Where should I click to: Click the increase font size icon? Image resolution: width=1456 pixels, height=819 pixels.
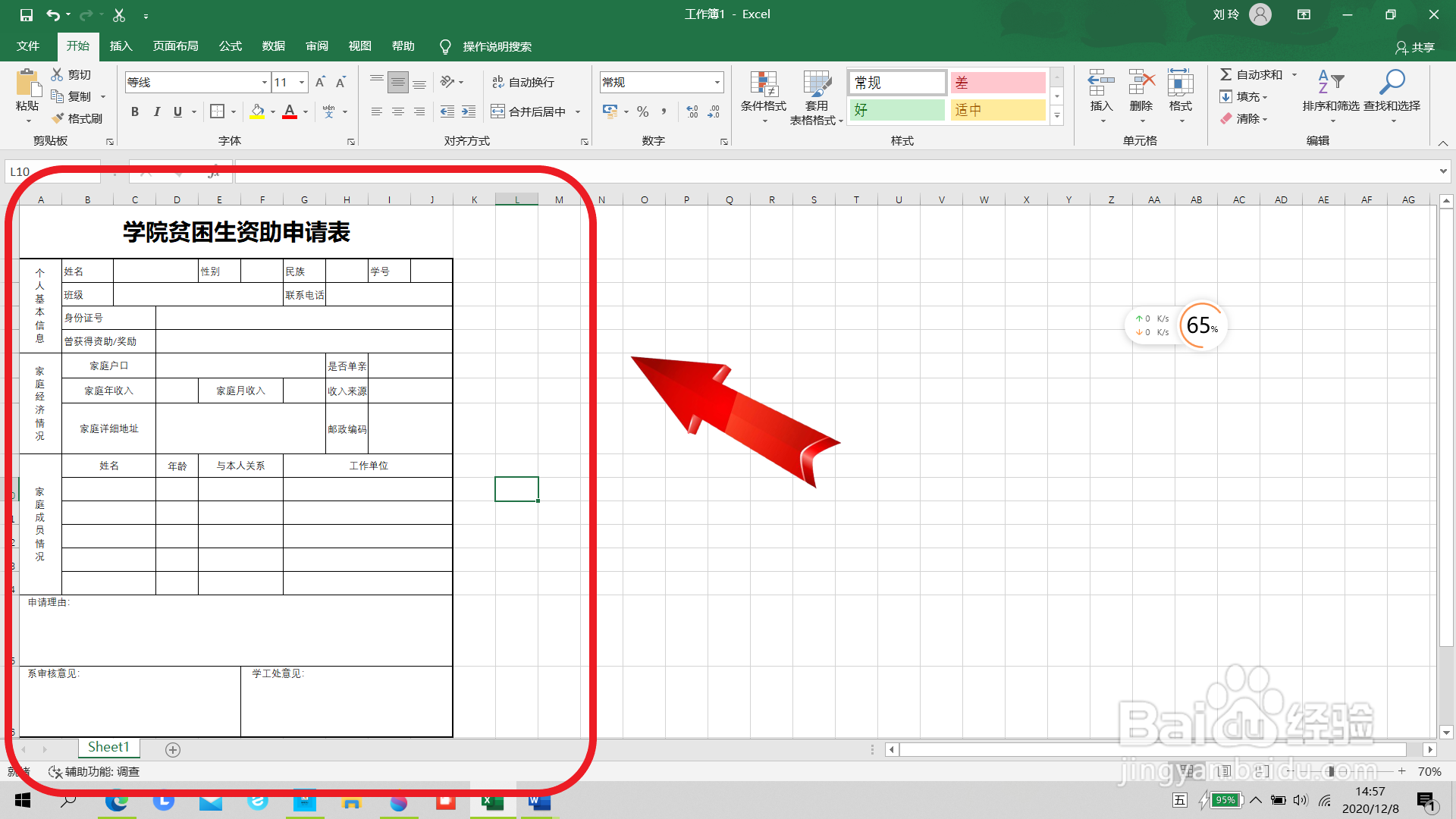tap(320, 82)
